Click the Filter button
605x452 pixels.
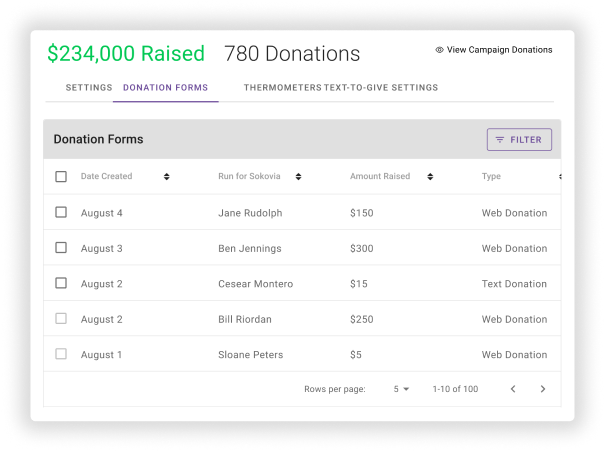point(519,140)
